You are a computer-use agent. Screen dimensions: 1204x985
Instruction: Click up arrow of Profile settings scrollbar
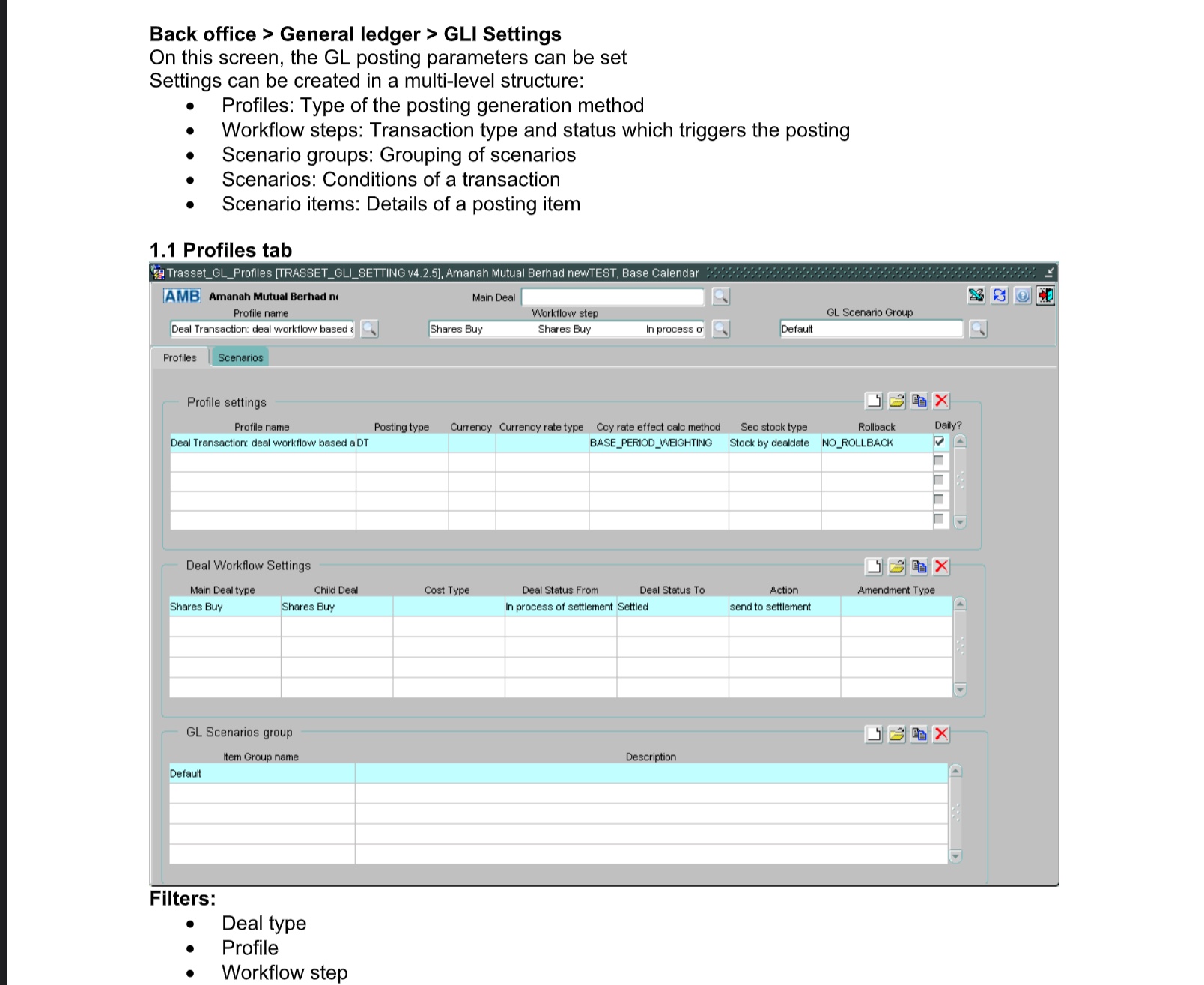[960, 442]
